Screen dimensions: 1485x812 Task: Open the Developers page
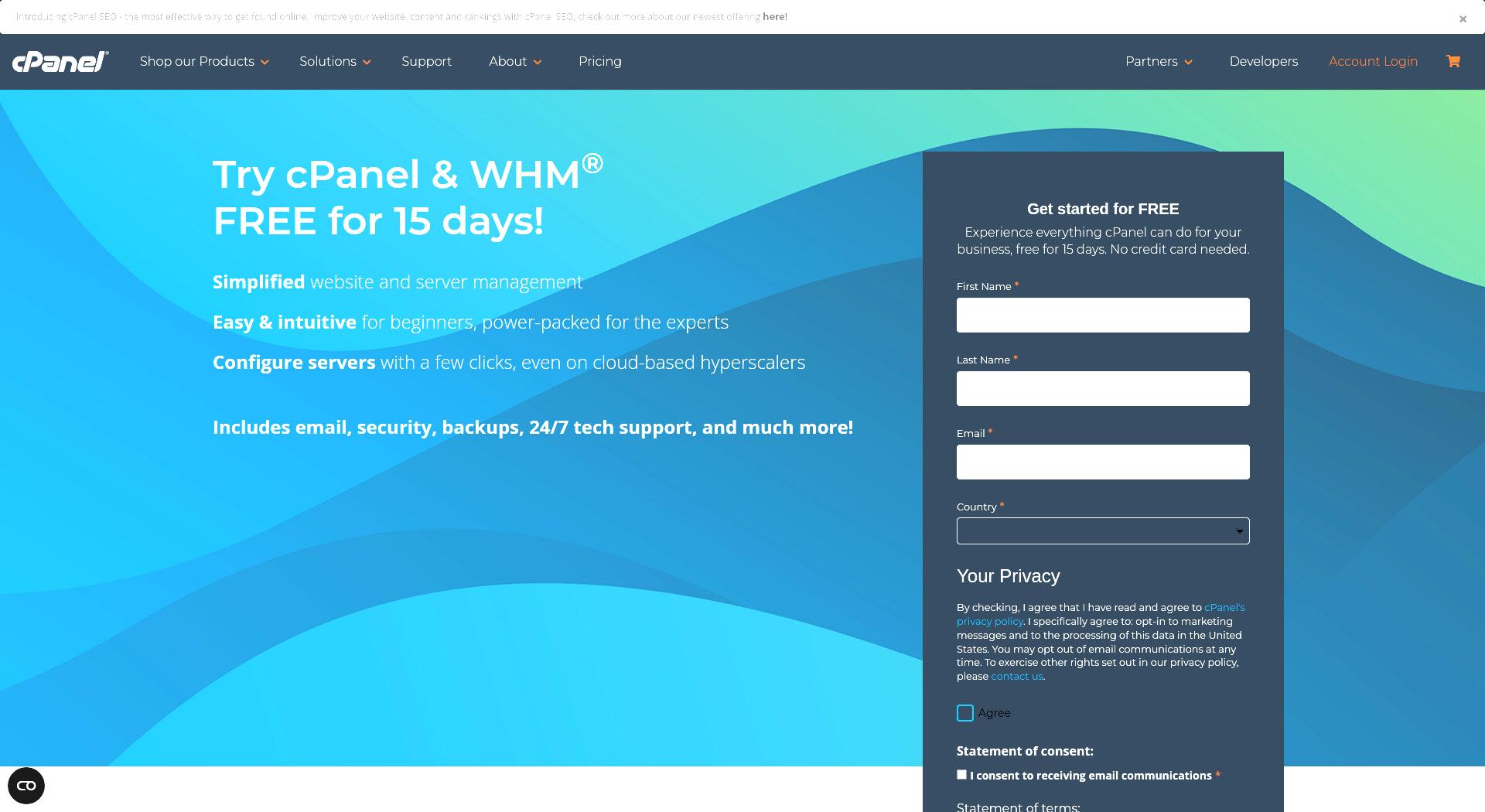(x=1264, y=61)
